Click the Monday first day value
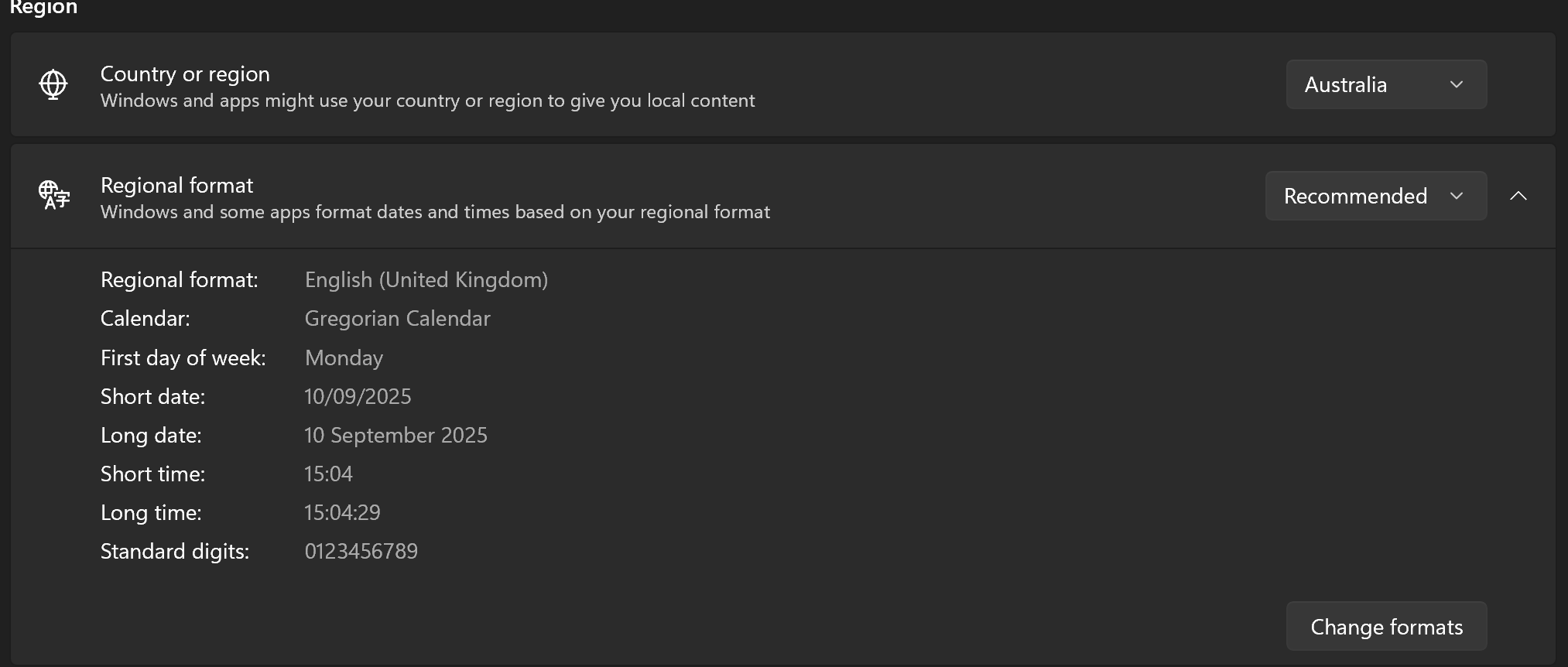 coord(344,357)
